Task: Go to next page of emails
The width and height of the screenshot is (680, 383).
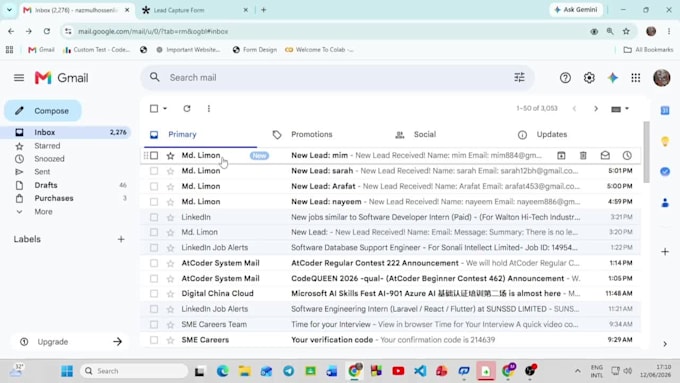Action: click(x=596, y=108)
